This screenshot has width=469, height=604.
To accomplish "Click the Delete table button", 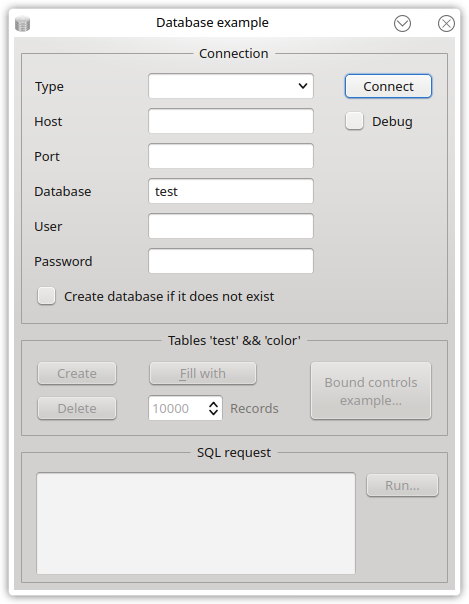I will coord(77,408).
